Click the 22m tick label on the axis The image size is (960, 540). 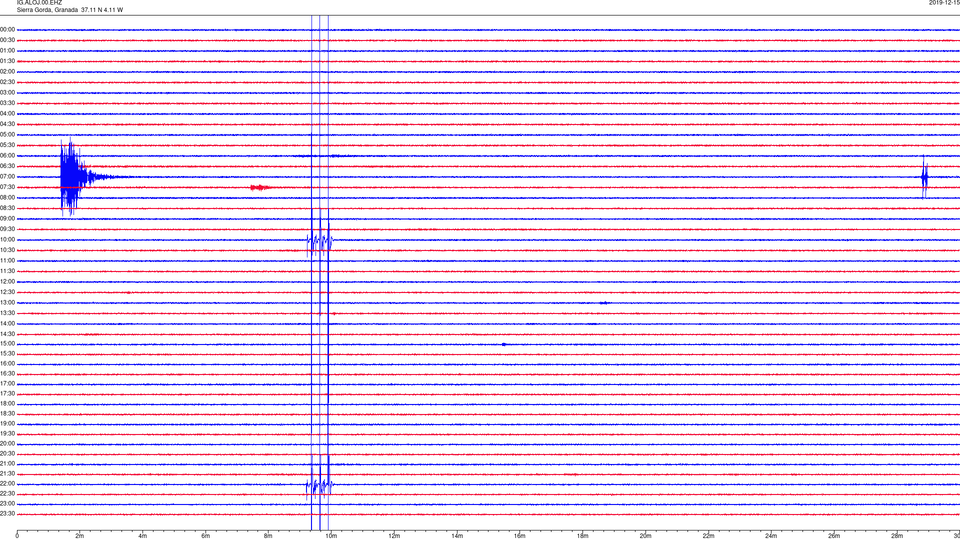coord(708,536)
